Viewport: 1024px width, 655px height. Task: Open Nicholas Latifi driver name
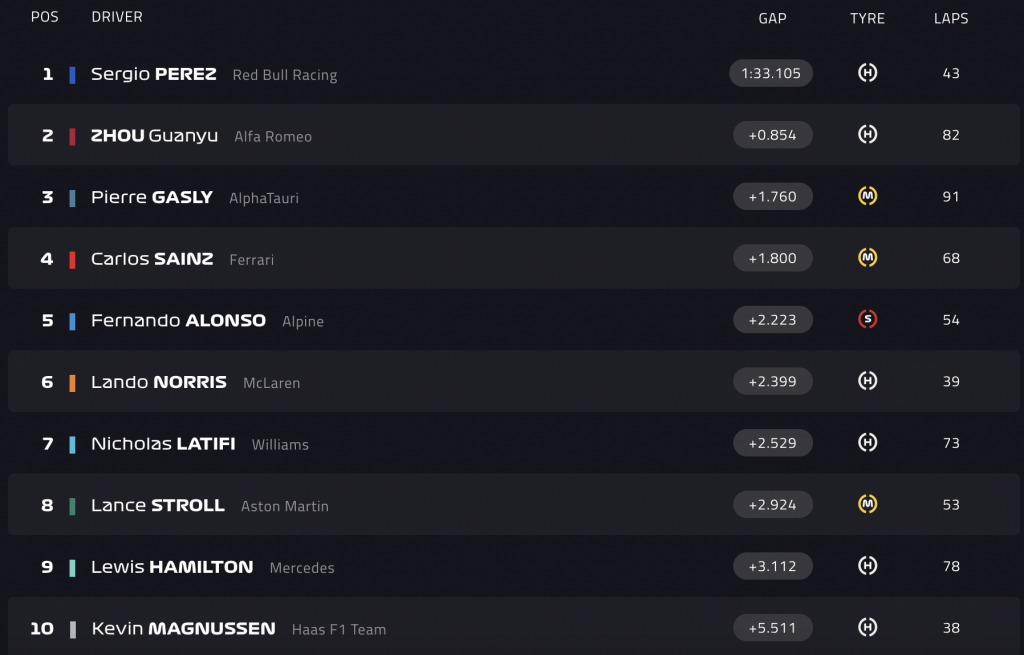[x=163, y=443]
